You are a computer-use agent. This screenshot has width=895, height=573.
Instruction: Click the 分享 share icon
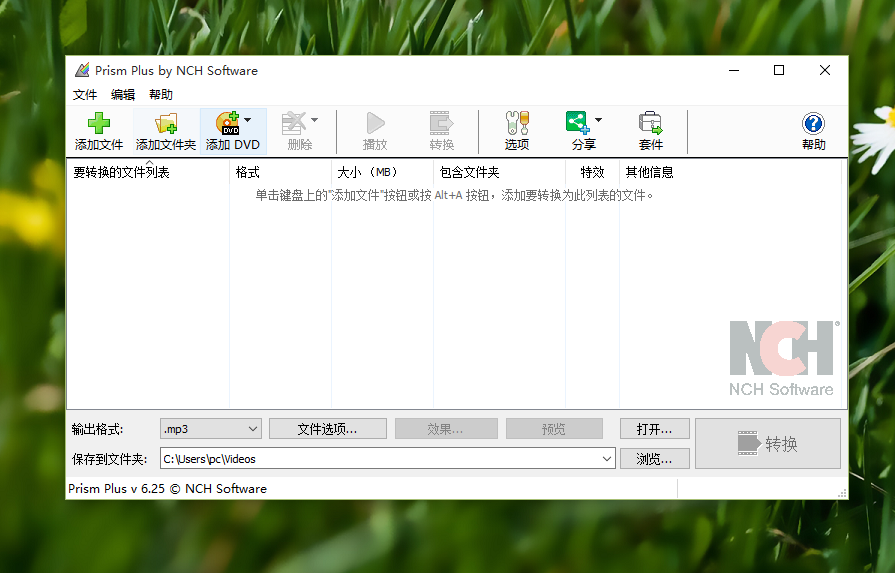pos(578,123)
